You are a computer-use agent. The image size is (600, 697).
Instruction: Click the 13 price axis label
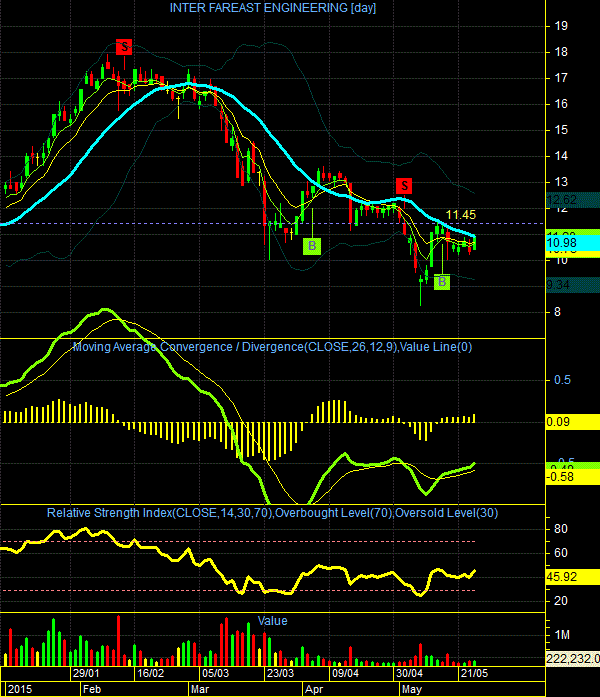coord(561,182)
